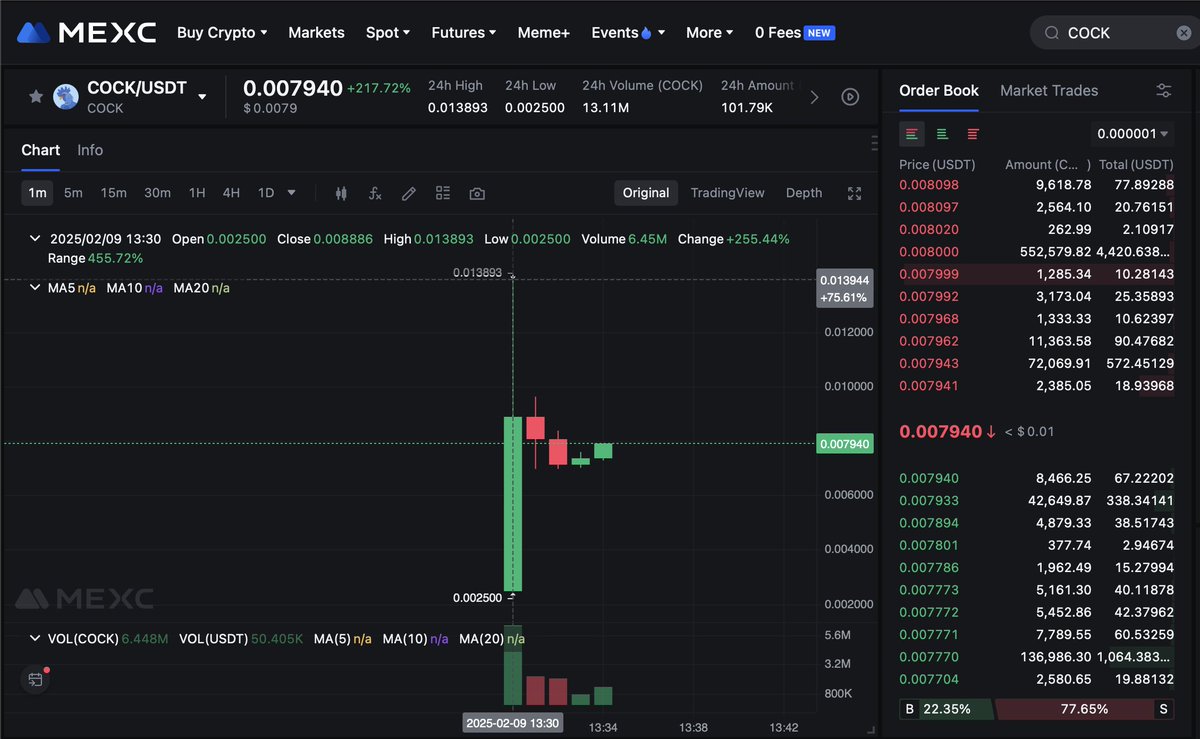This screenshot has height=739, width=1200.
Task: Open candlestick chart style selector
Action: (340, 193)
